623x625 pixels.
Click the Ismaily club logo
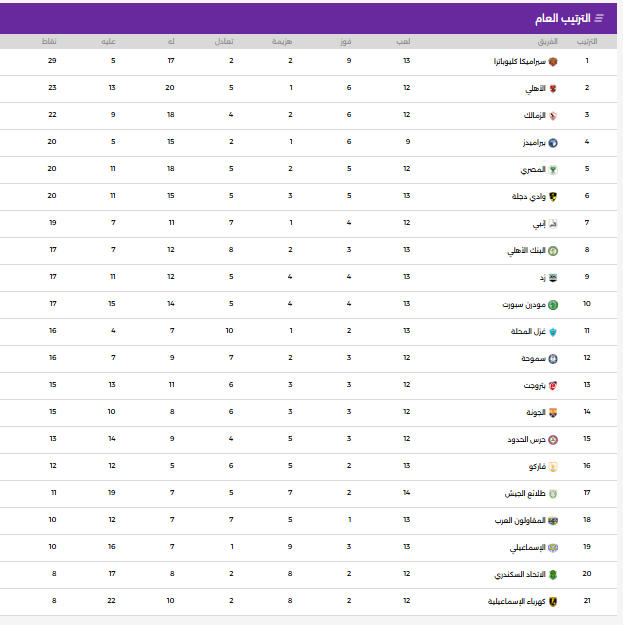point(553,548)
